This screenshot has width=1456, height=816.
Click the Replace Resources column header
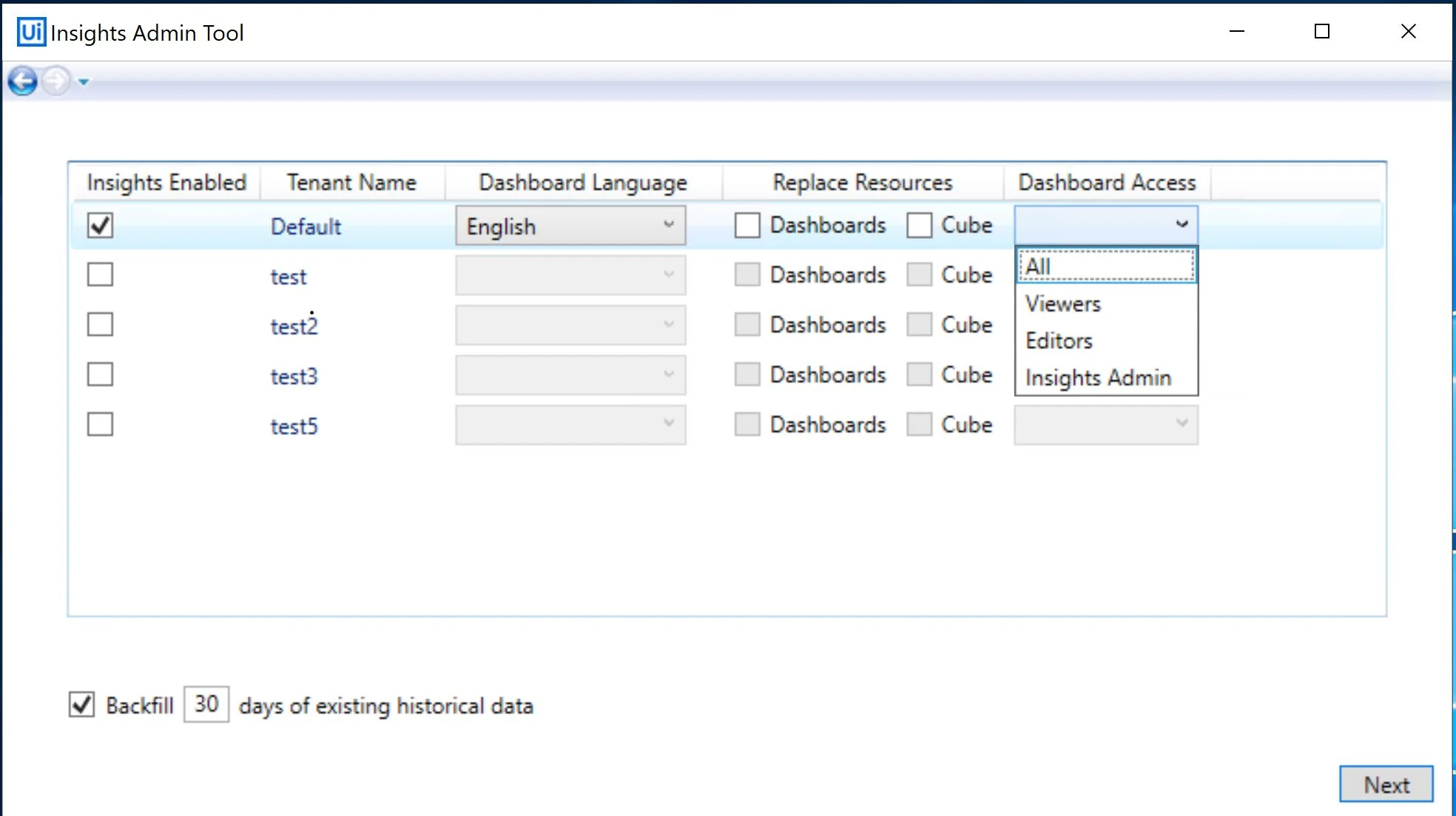point(863,182)
